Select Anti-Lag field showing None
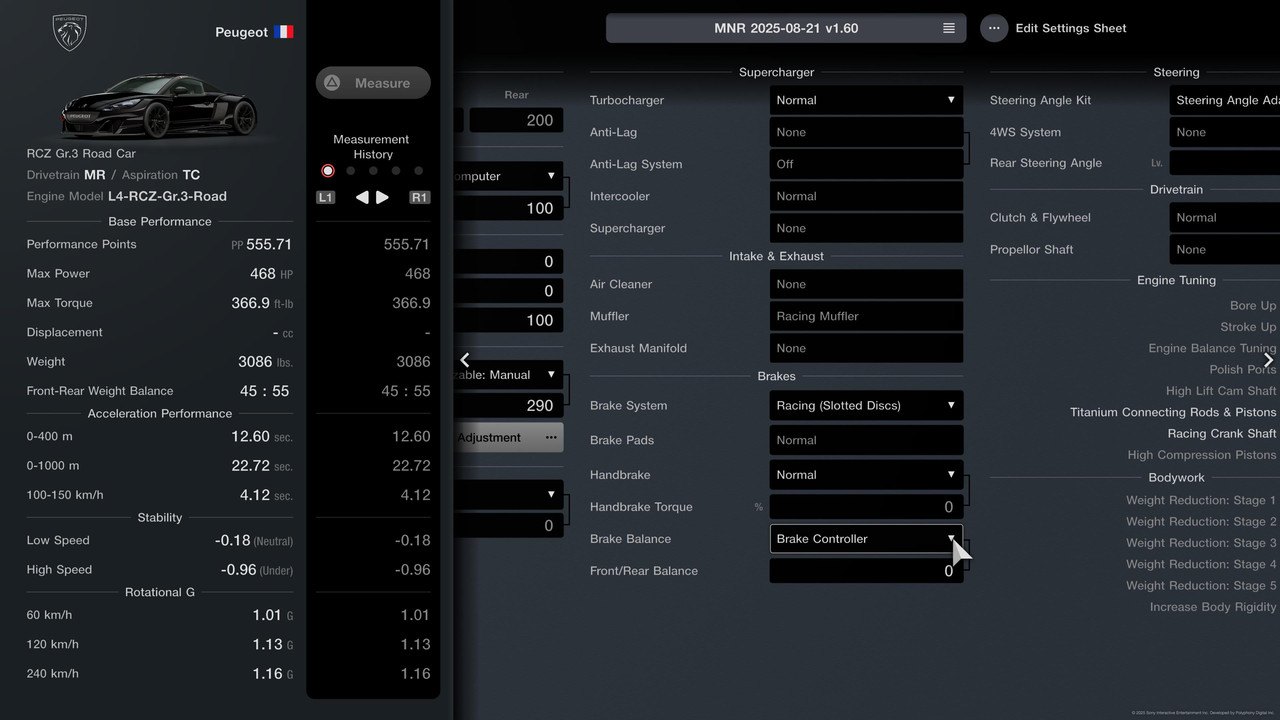The width and height of the screenshot is (1280, 720). pos(866,132)
